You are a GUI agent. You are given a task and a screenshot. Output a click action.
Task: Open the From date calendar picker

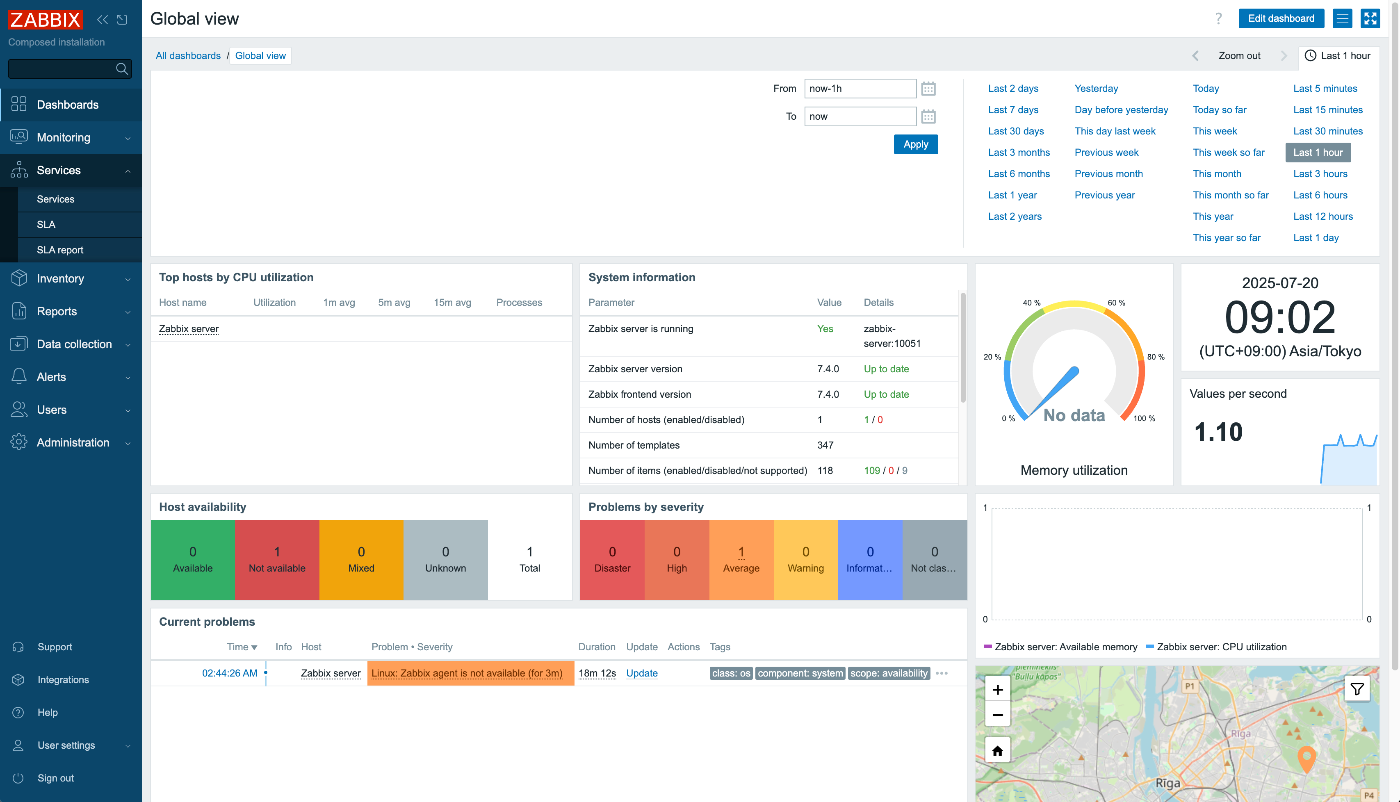[x=928, y=88]
